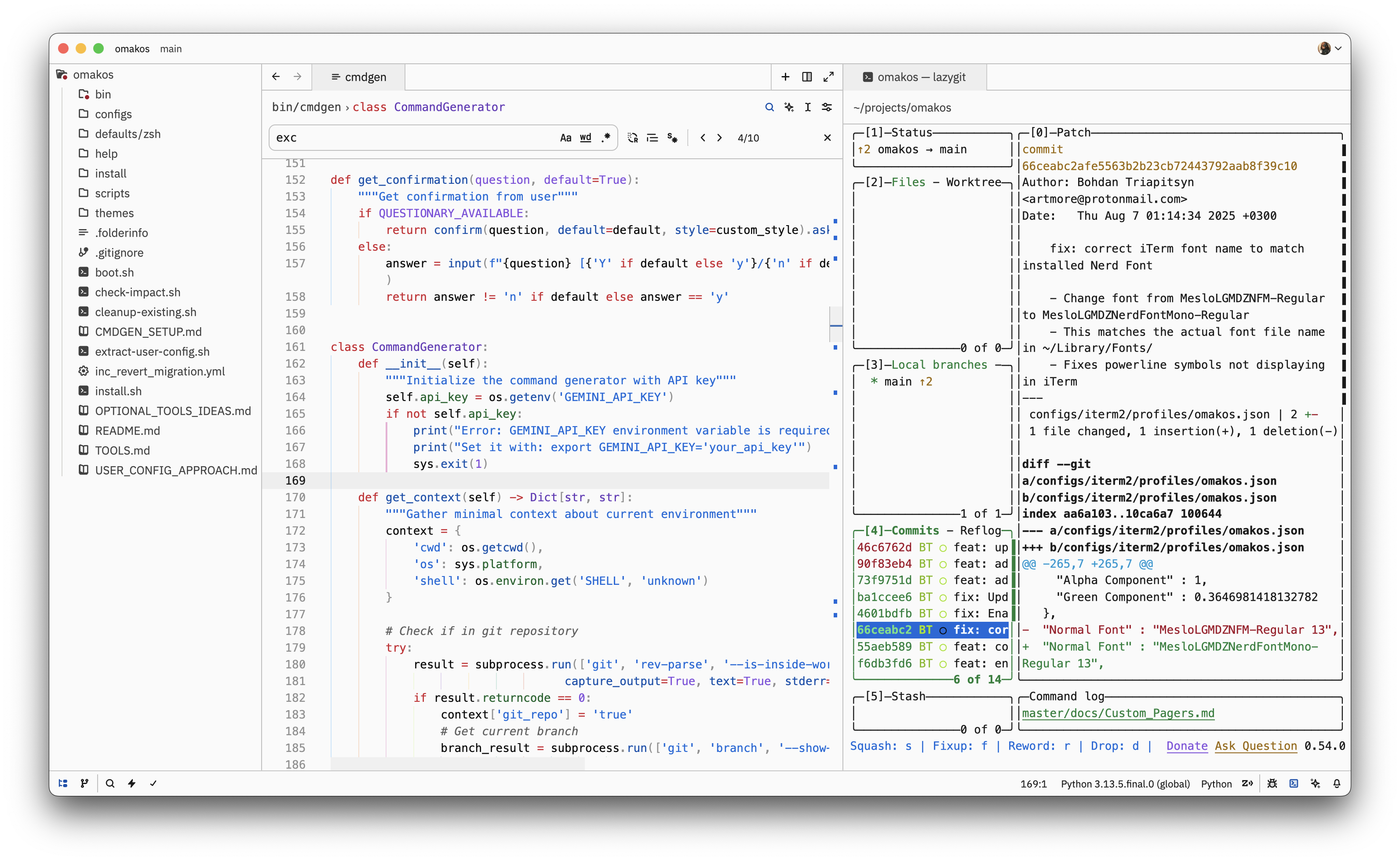Switch to the cmdgen tab
This screenshot has height=861, width=1400.
[x=359, y=77]
